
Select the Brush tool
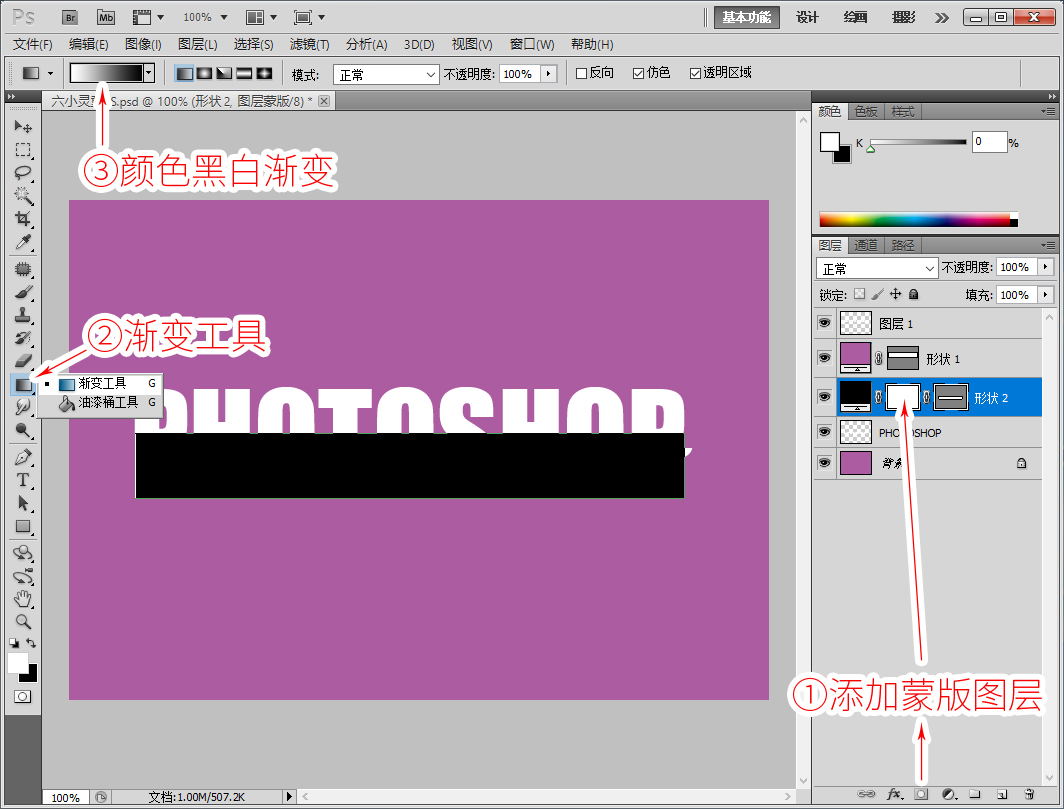click(x=23, y=293)
